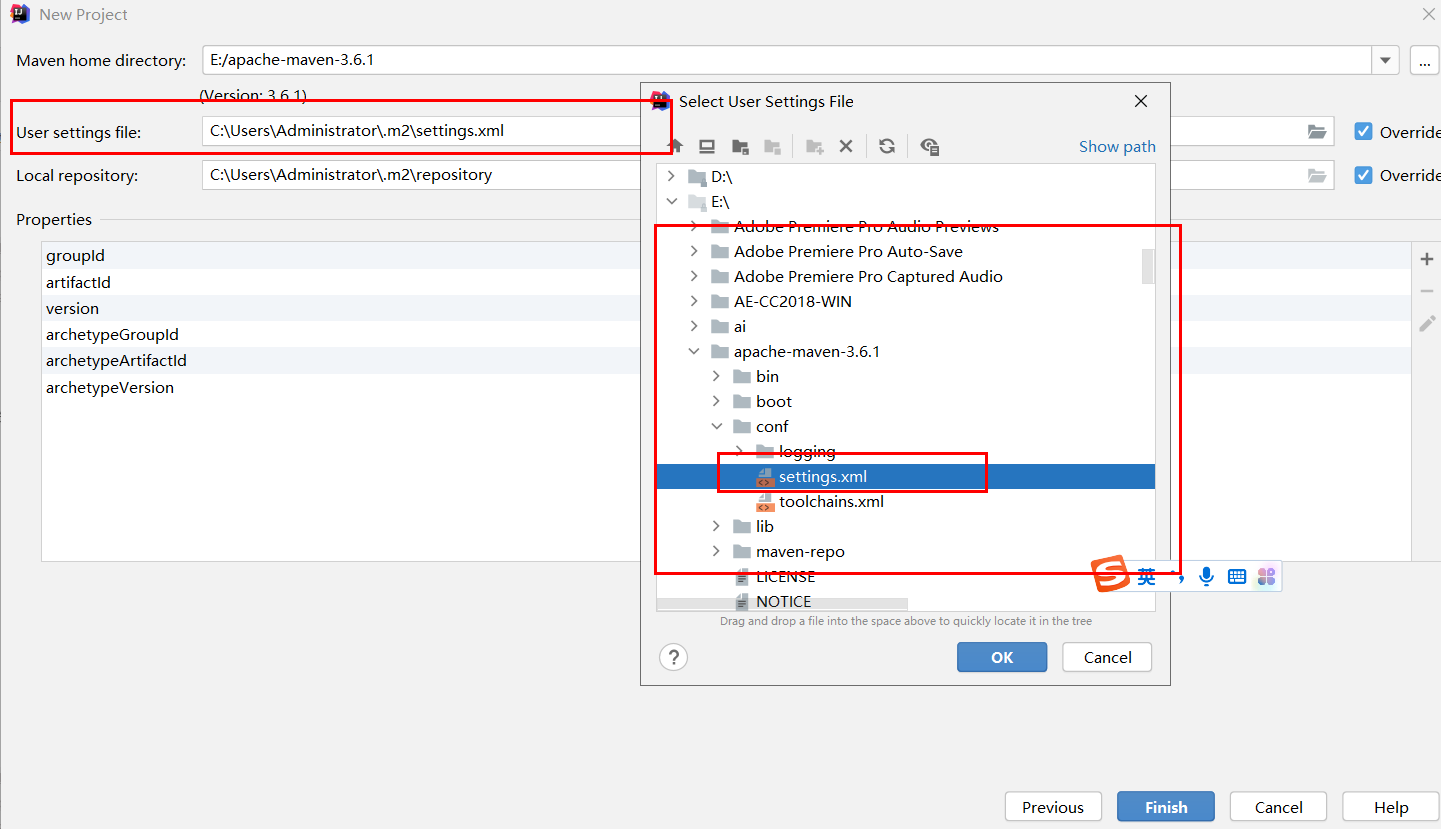This screenshot has height=829, width=1441.
Task: Cancel the New Project wizard
Action: [x=1278, y=807]
